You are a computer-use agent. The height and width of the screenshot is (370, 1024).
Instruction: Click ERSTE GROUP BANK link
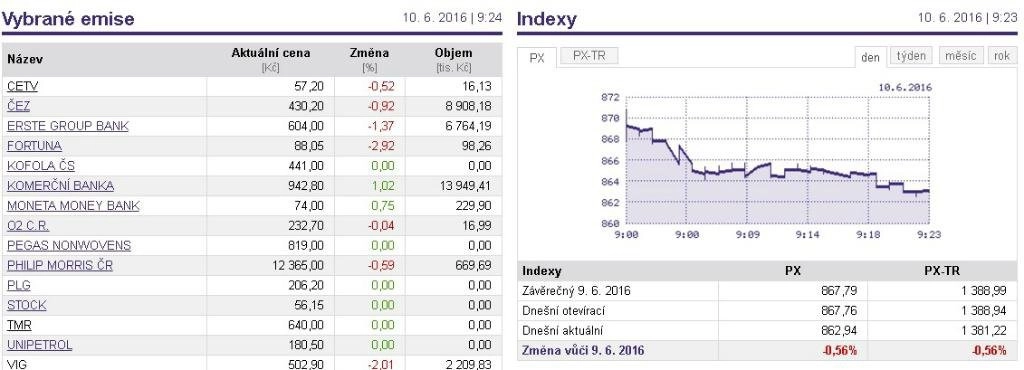[68, 126]
